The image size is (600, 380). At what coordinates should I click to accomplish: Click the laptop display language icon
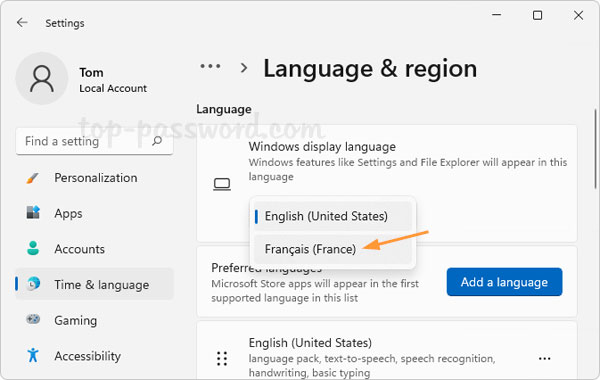[x=222, y=184]
